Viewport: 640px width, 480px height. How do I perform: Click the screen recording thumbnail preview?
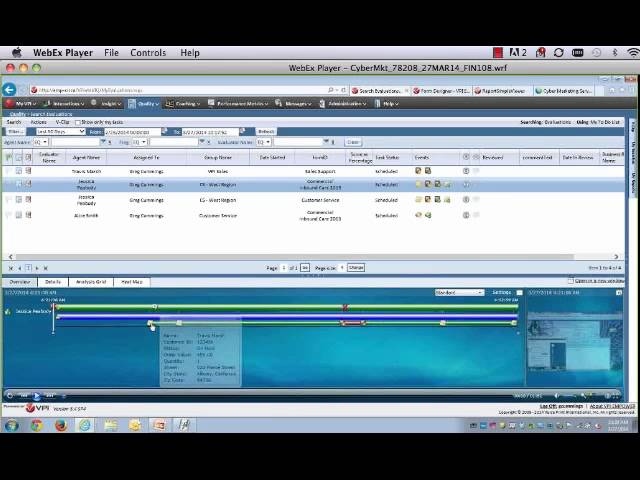click(x=574, y=341)
